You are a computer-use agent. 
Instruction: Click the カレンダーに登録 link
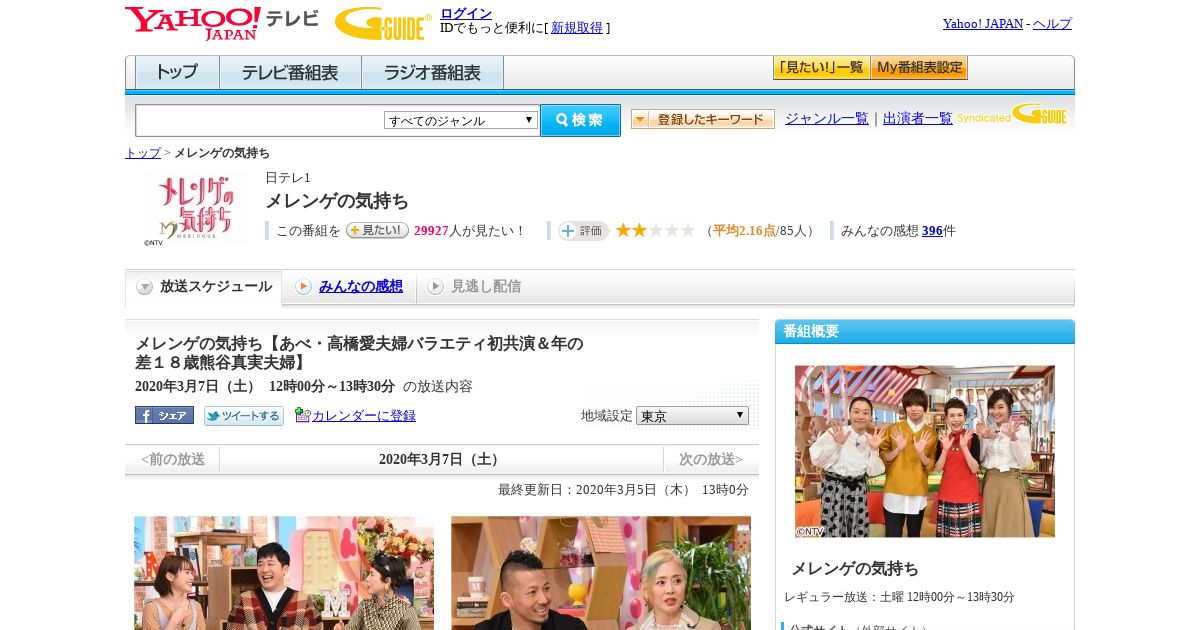pos(364,416)
